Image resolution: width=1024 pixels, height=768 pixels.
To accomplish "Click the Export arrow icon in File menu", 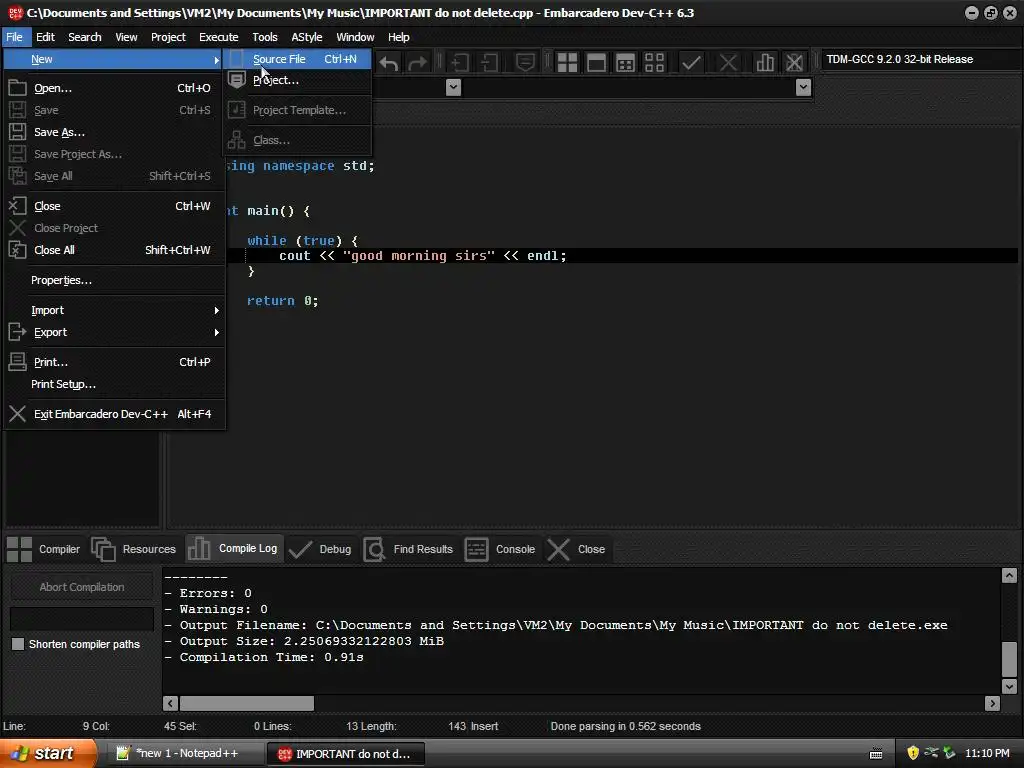I will (18, 332).
